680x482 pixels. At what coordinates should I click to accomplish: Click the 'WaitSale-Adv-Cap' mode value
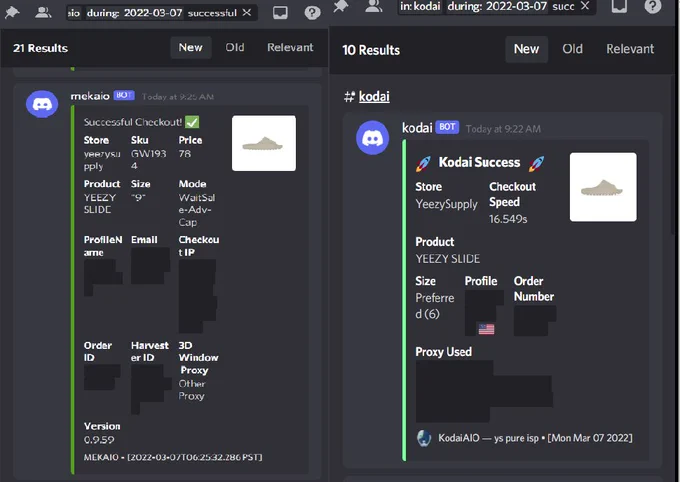(196, 210)
